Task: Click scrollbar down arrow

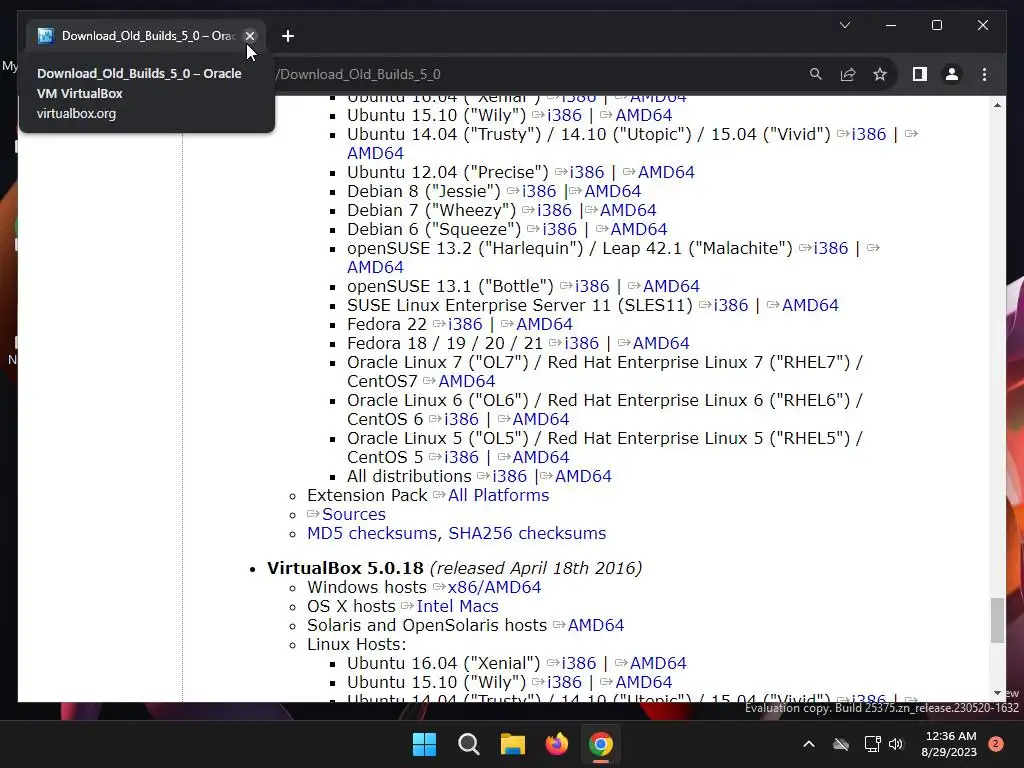Action: (997, 693)
